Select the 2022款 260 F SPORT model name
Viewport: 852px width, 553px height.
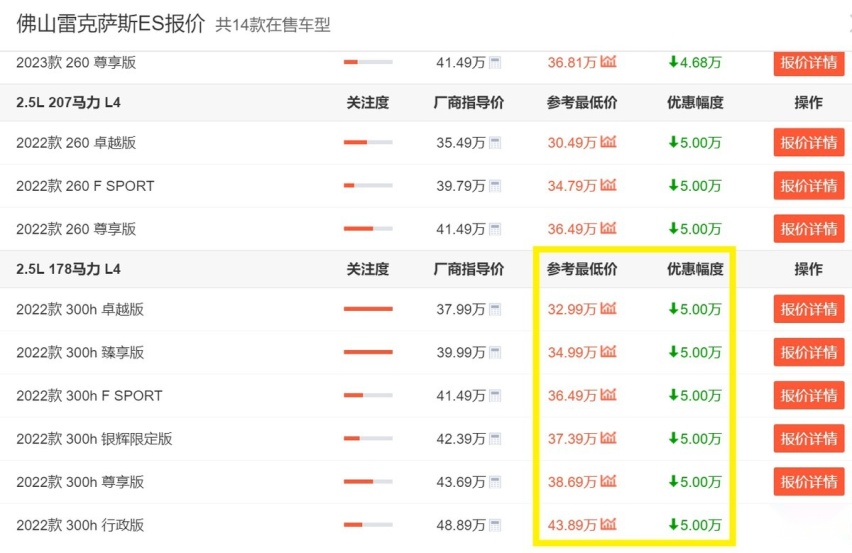(x=85, y=186)
